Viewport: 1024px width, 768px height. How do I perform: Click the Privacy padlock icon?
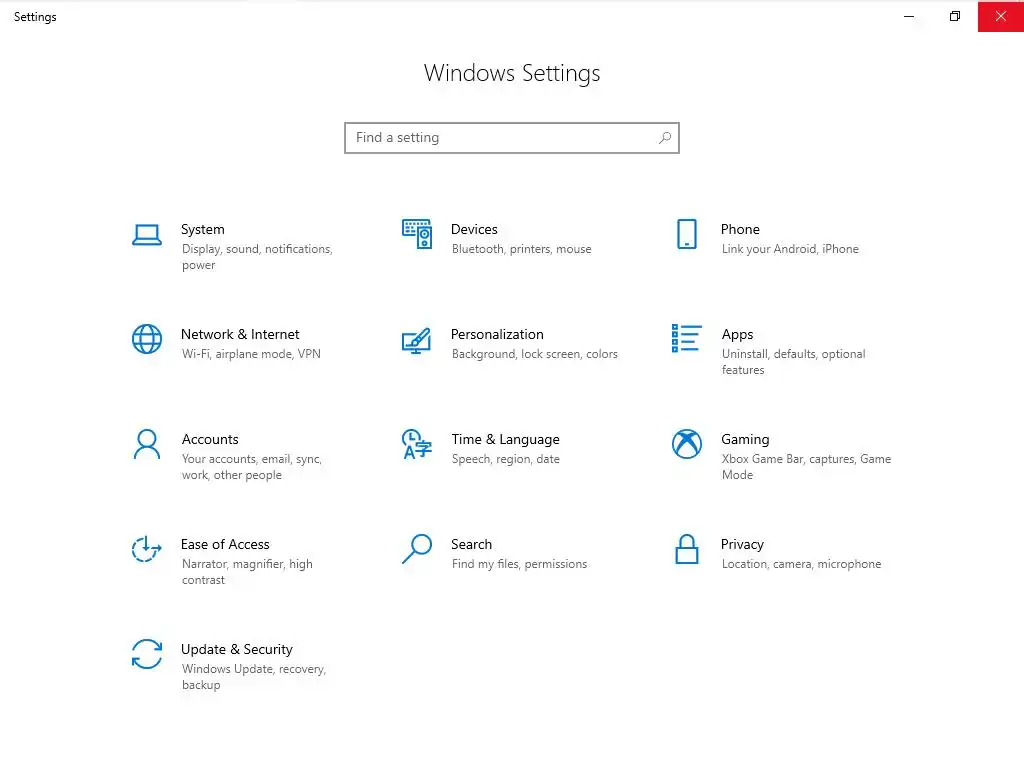686,549
